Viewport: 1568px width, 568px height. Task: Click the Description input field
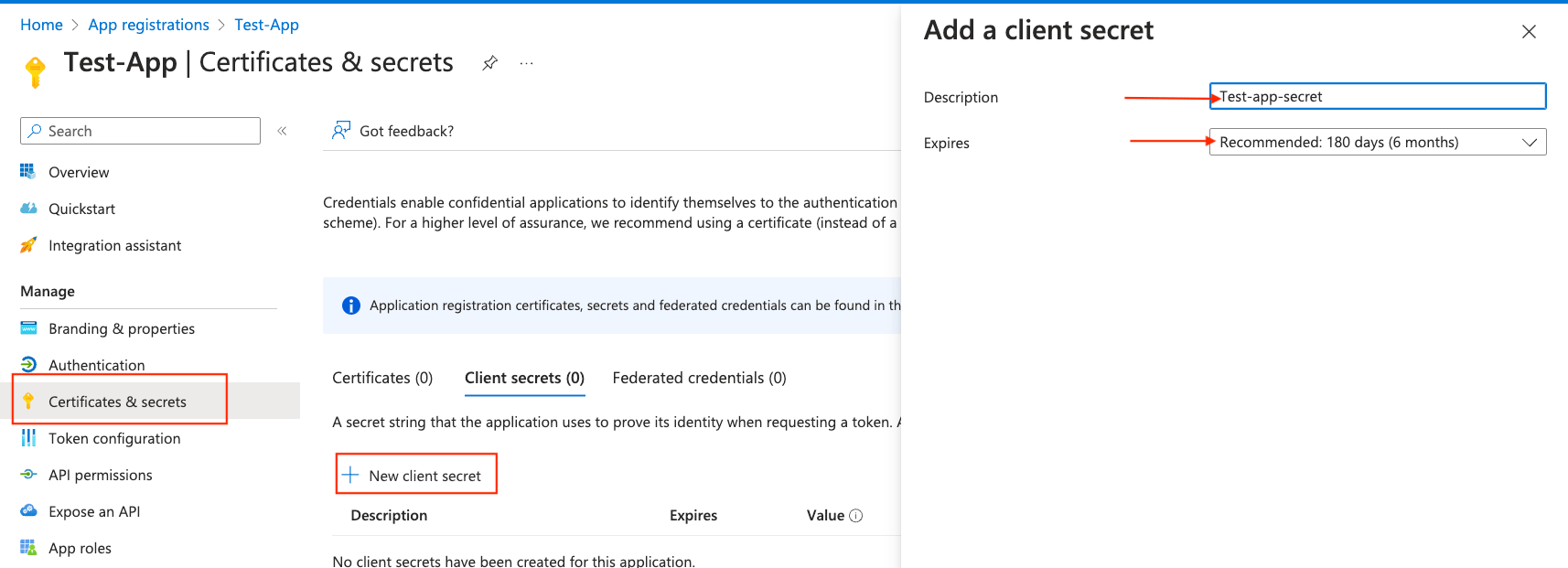tap(1378, 96)
